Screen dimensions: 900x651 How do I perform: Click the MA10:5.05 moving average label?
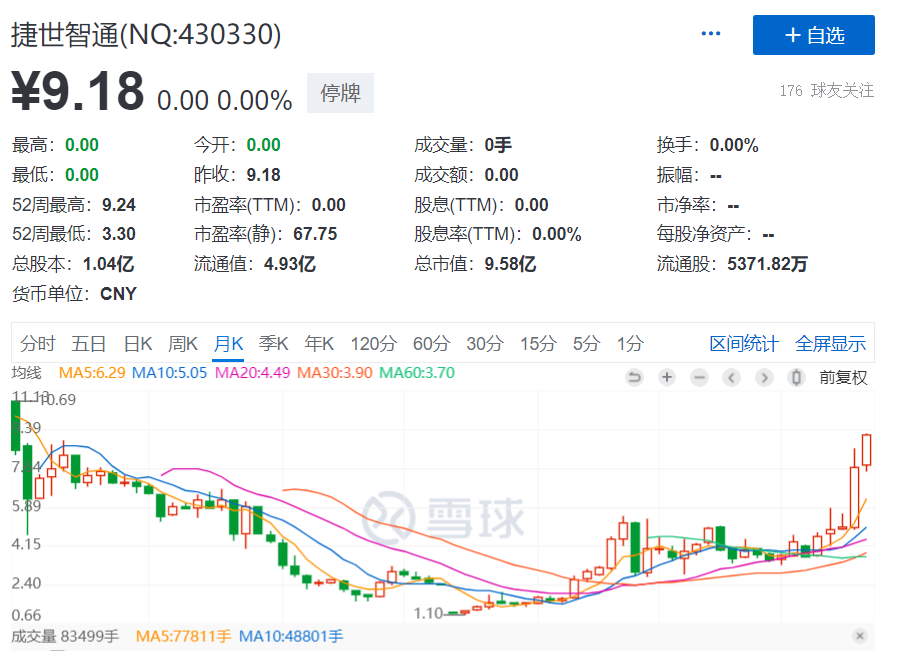click(169, 373)
